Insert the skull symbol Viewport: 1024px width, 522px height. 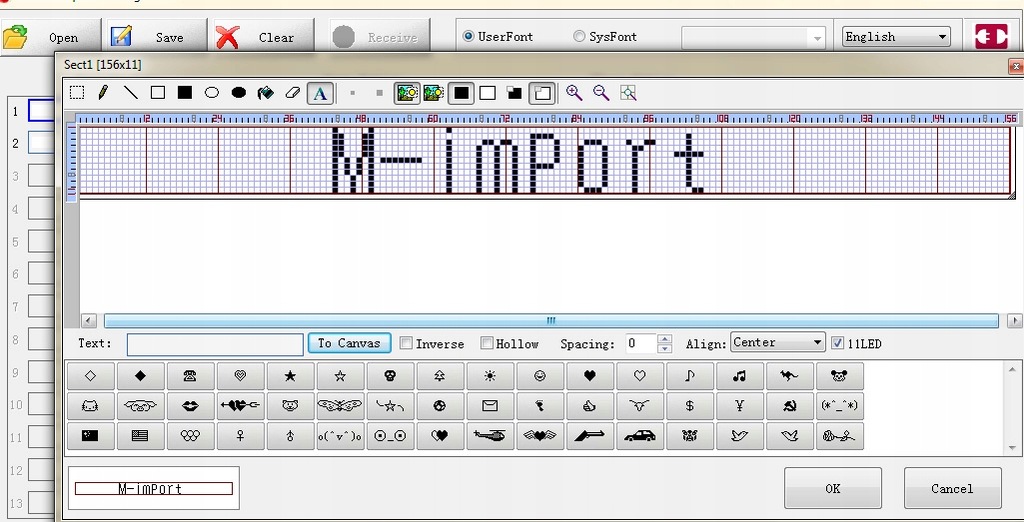point(391,376)
